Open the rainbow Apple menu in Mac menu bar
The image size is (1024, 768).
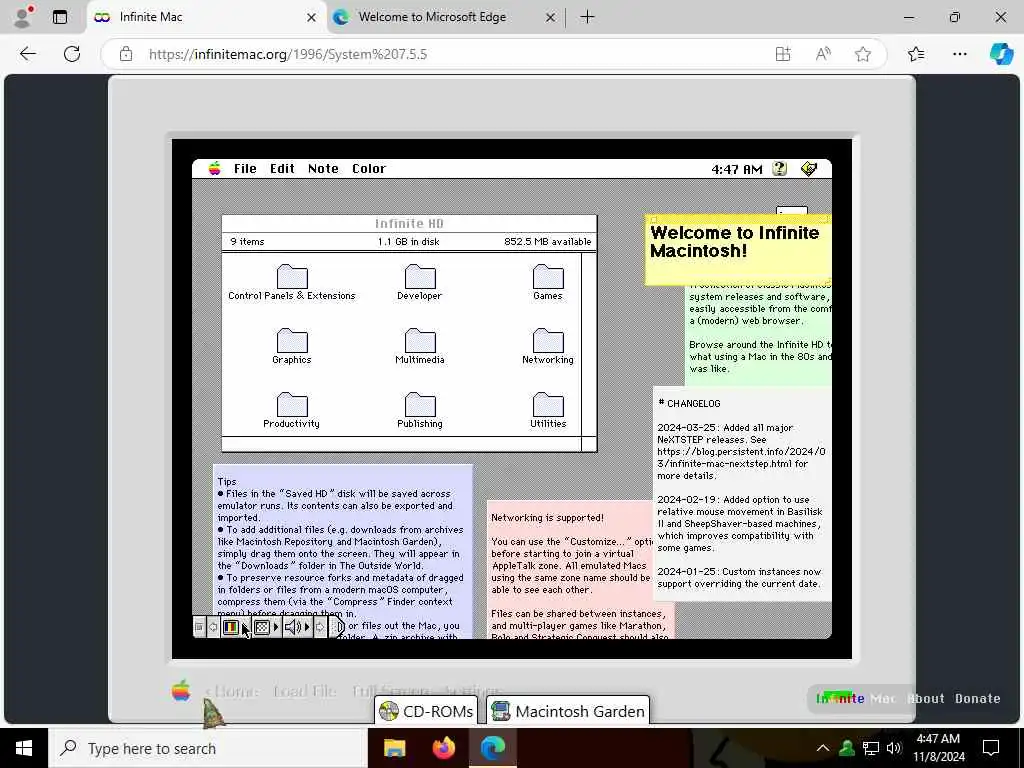pyautogui.click(x=214, y=168)
